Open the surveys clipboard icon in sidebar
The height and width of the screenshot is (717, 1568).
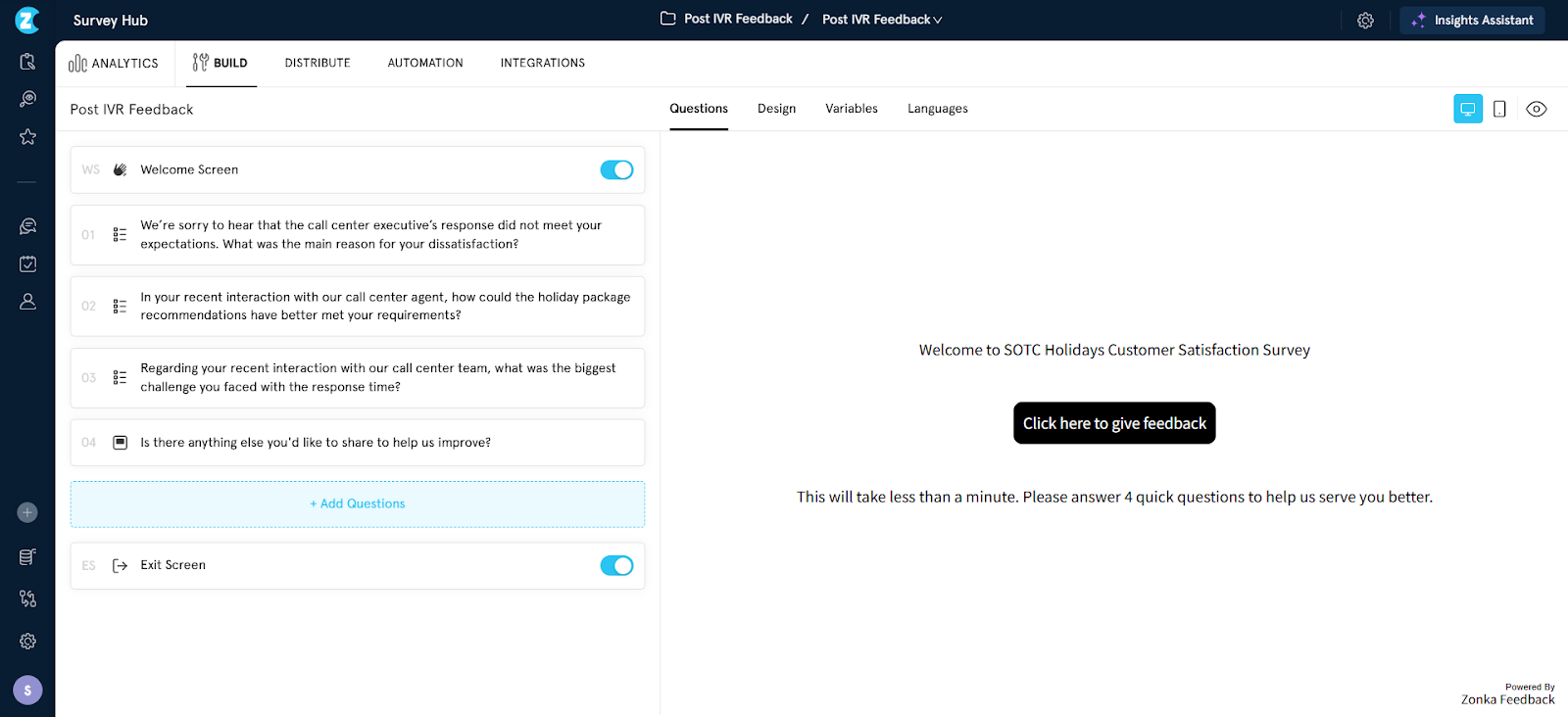(x=27, y=62)
